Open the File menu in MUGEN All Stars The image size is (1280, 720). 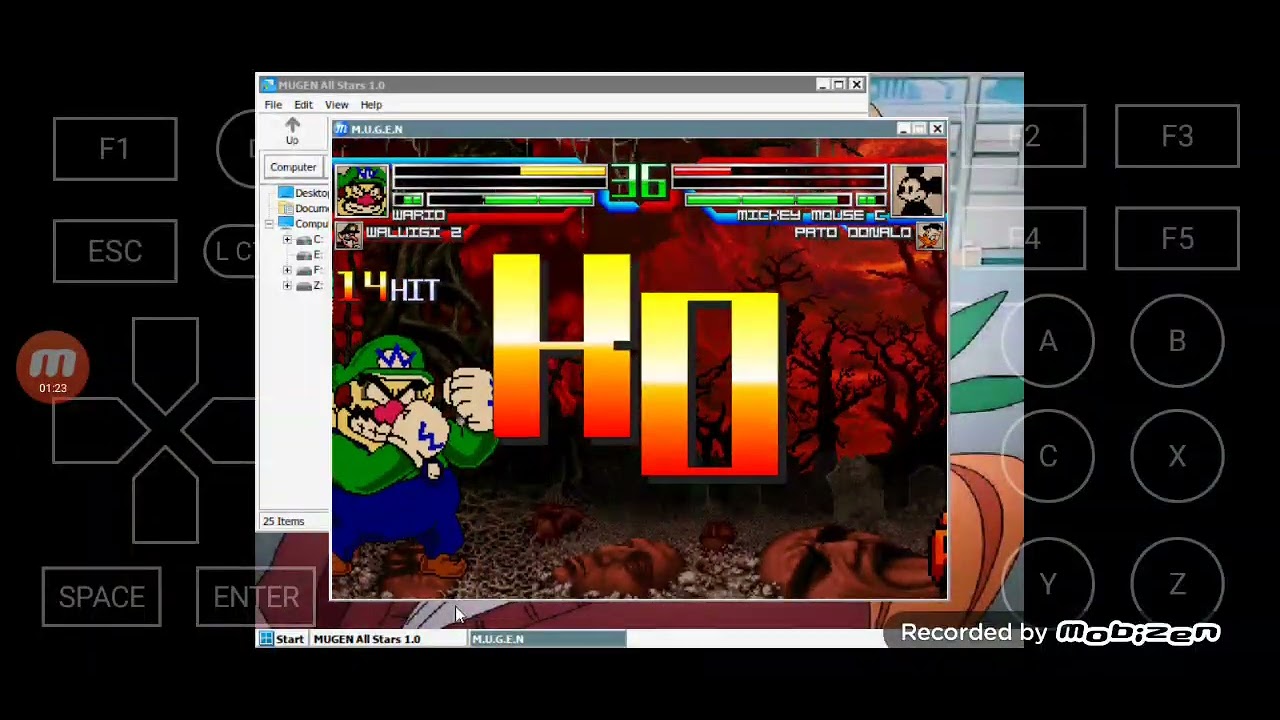point(273,105)
